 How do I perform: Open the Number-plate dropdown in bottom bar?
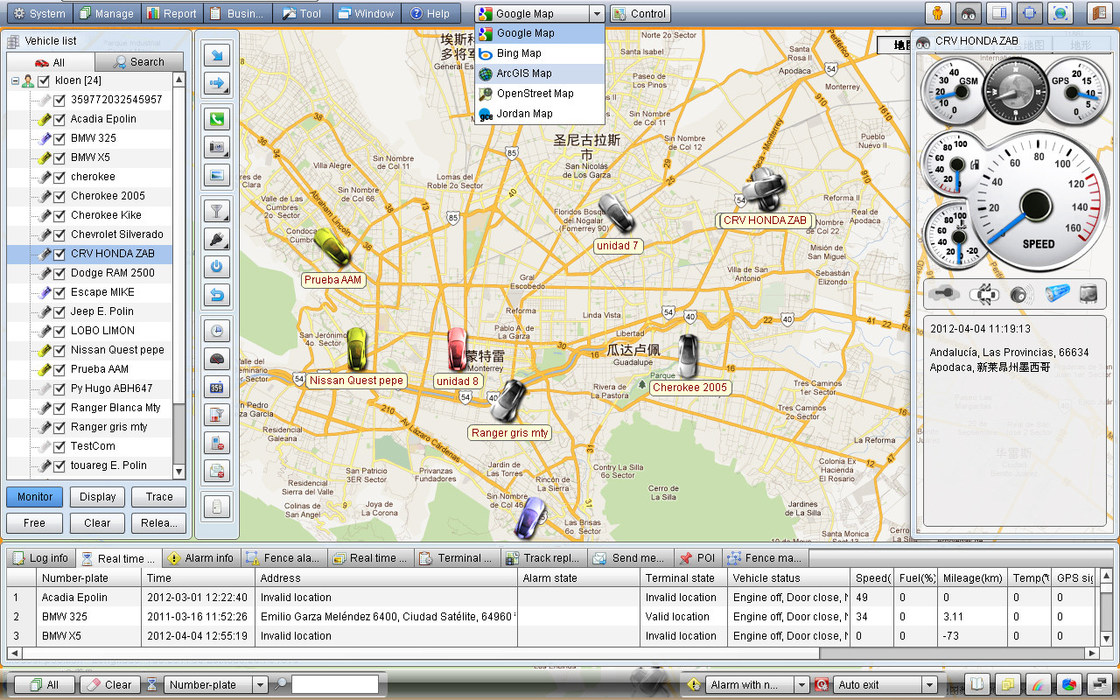tap(260, 685)
